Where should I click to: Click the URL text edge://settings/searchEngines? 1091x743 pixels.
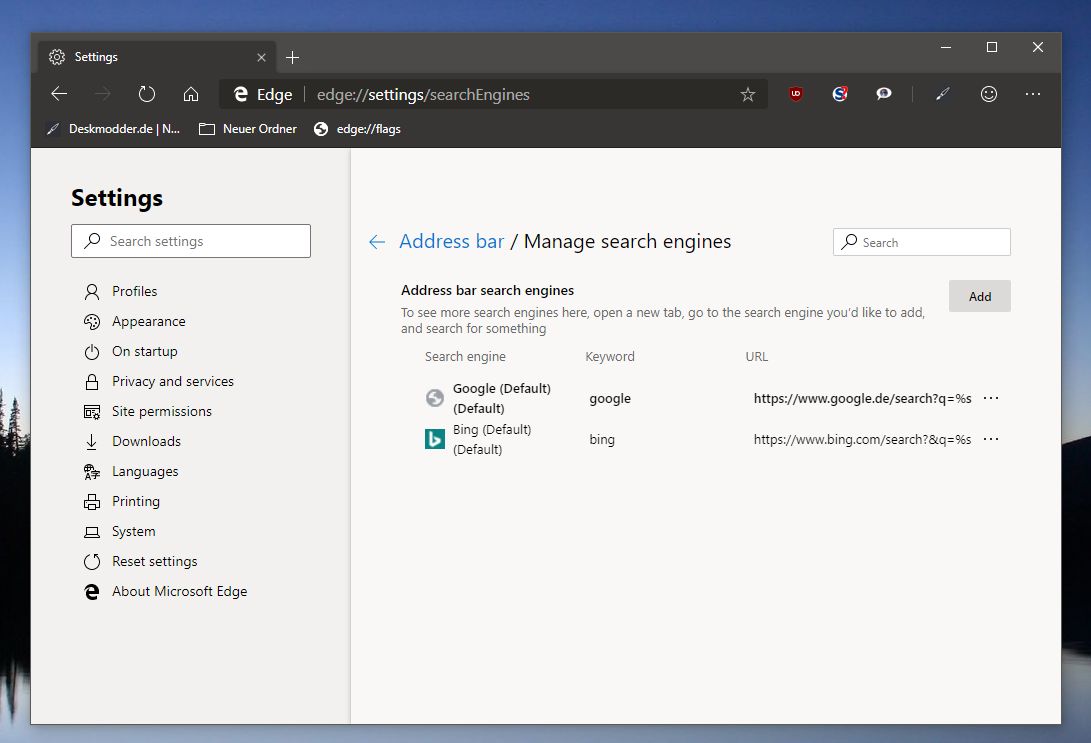coord(423,95)
